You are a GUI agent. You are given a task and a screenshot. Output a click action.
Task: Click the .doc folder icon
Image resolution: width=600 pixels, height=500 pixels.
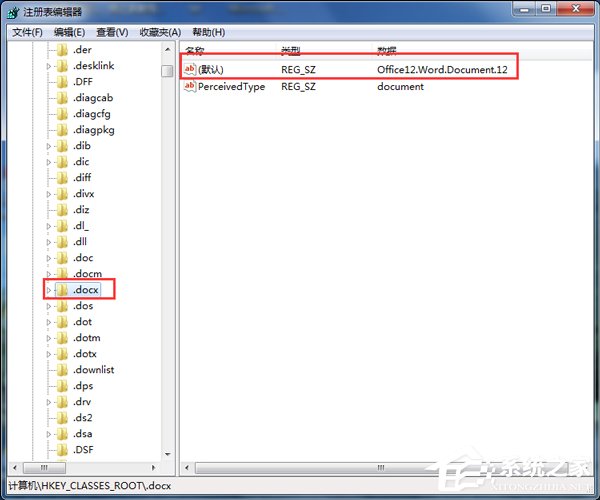62,258
